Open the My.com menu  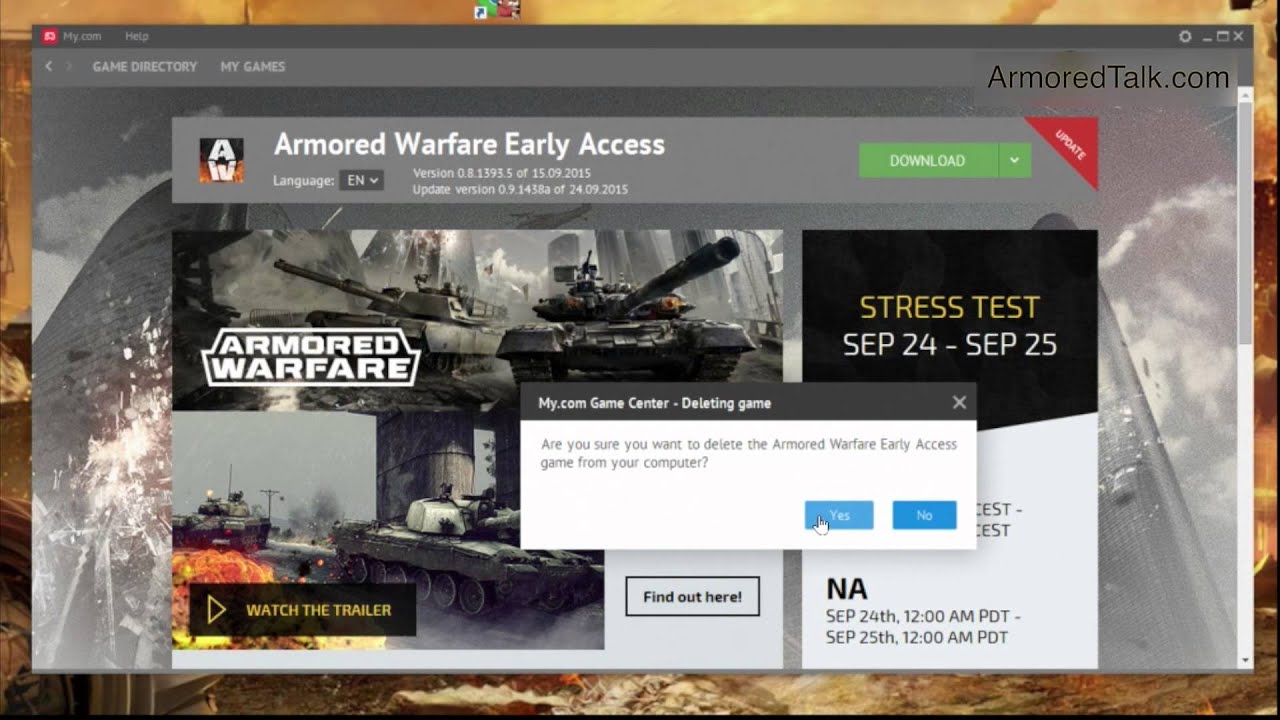pos(82,36)
